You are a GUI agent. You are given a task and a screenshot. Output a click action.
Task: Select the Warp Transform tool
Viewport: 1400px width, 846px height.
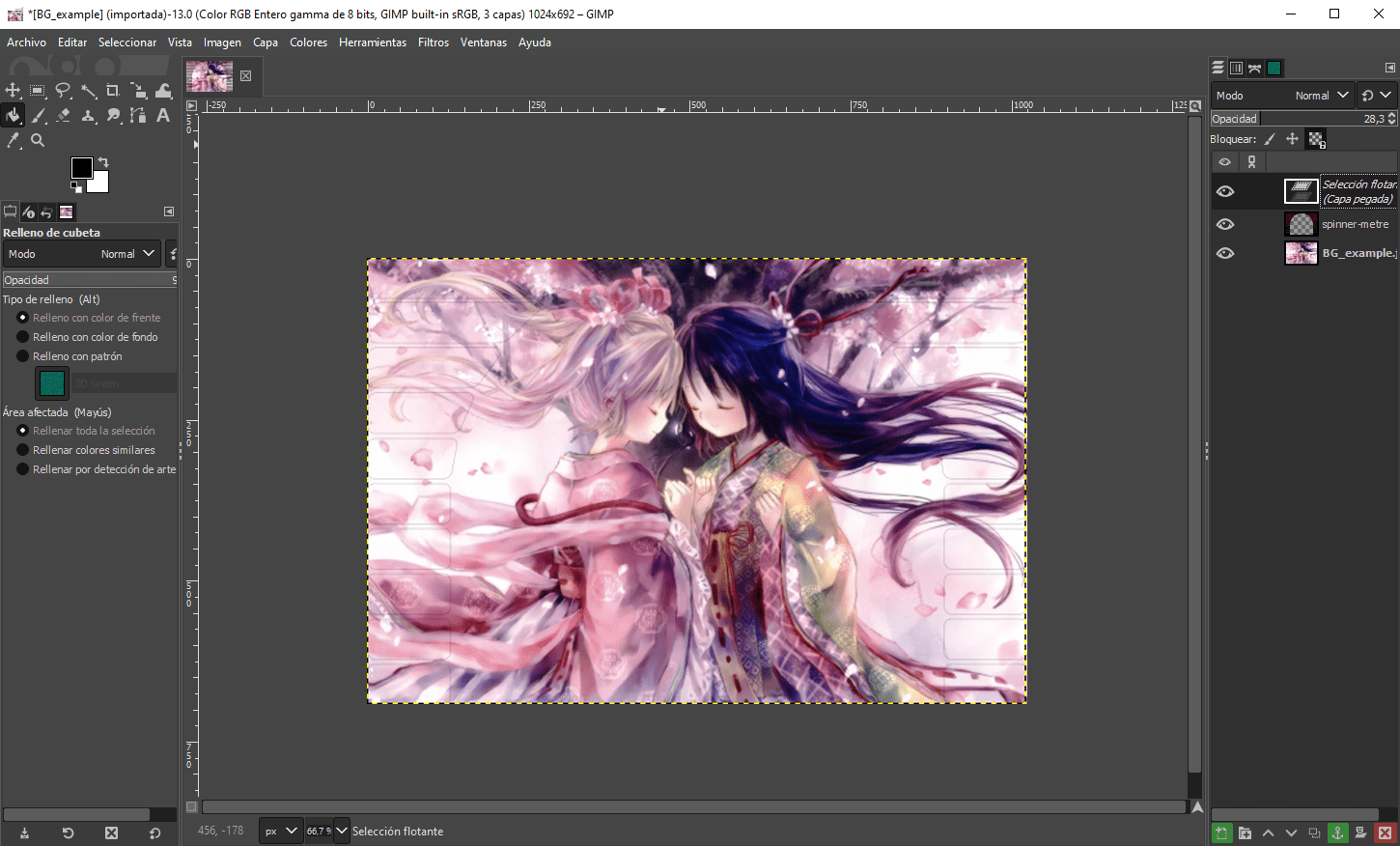[x=163, y=91]
